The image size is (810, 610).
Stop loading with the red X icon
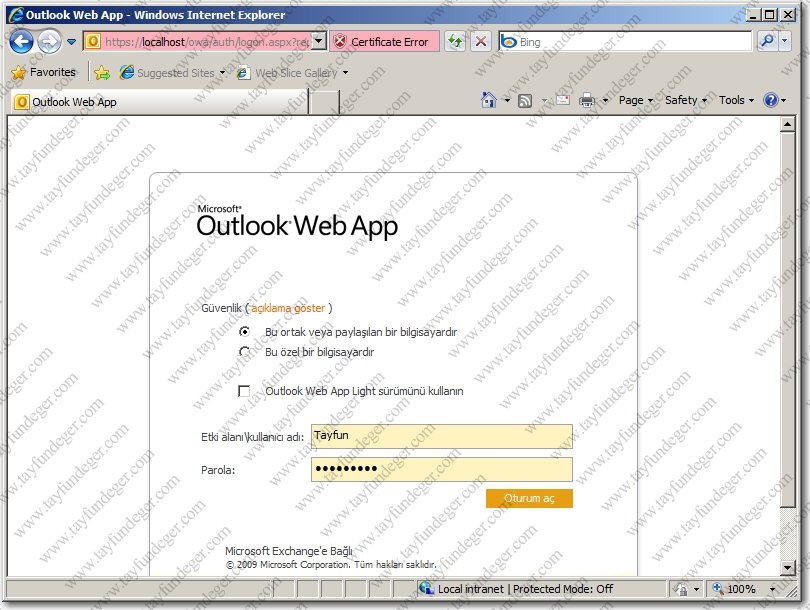point(481,42)
